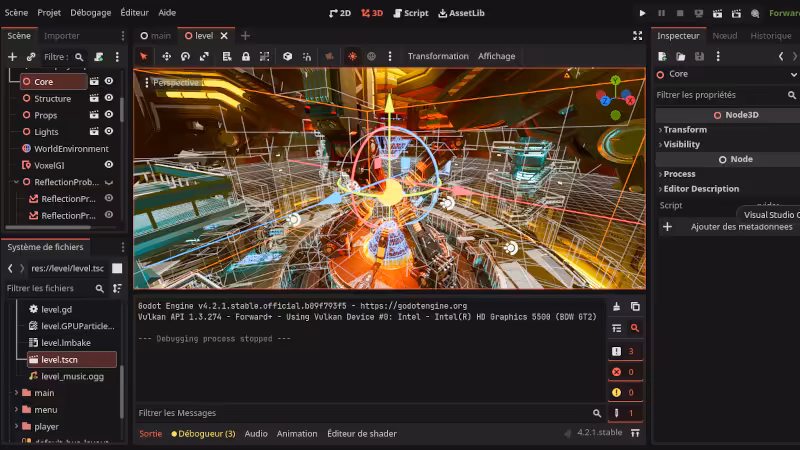Open the AssetLib workspace
800x450 pixels.
462,13
